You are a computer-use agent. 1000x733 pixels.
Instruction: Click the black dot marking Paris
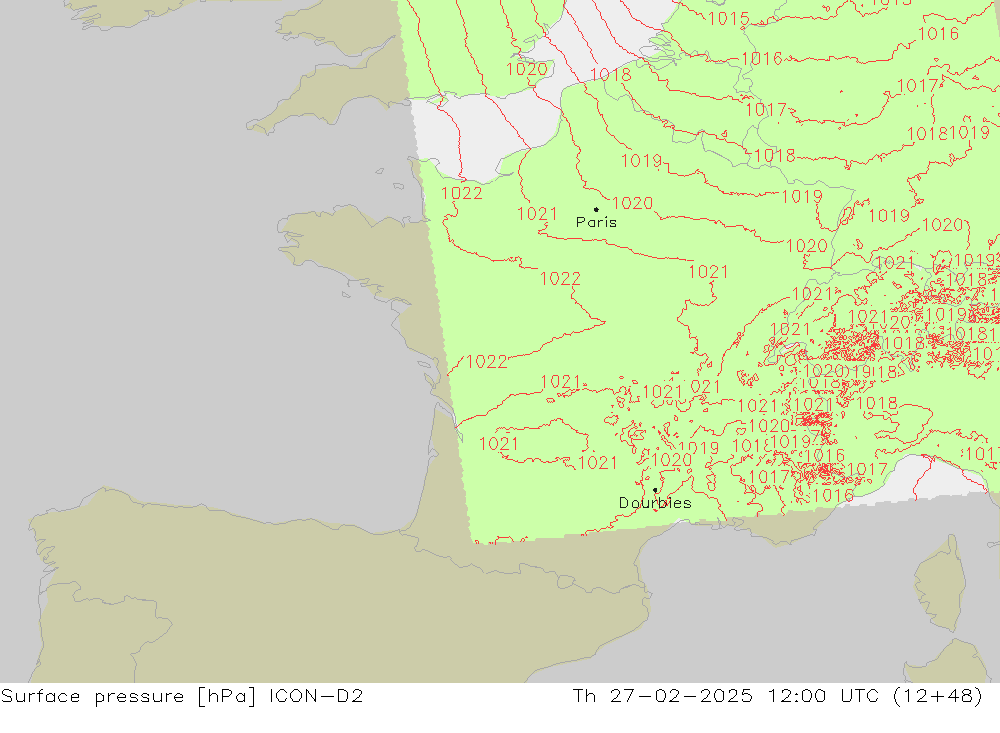596,209
